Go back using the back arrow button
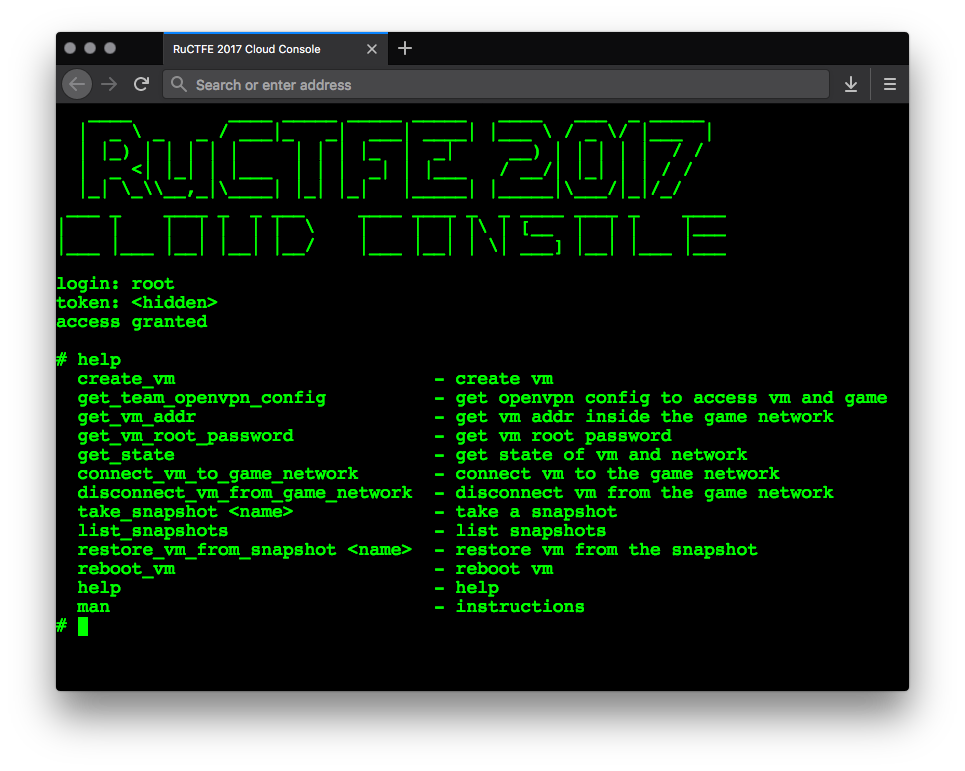This screenshot has width=965, height=771. [x=77, y=84]
